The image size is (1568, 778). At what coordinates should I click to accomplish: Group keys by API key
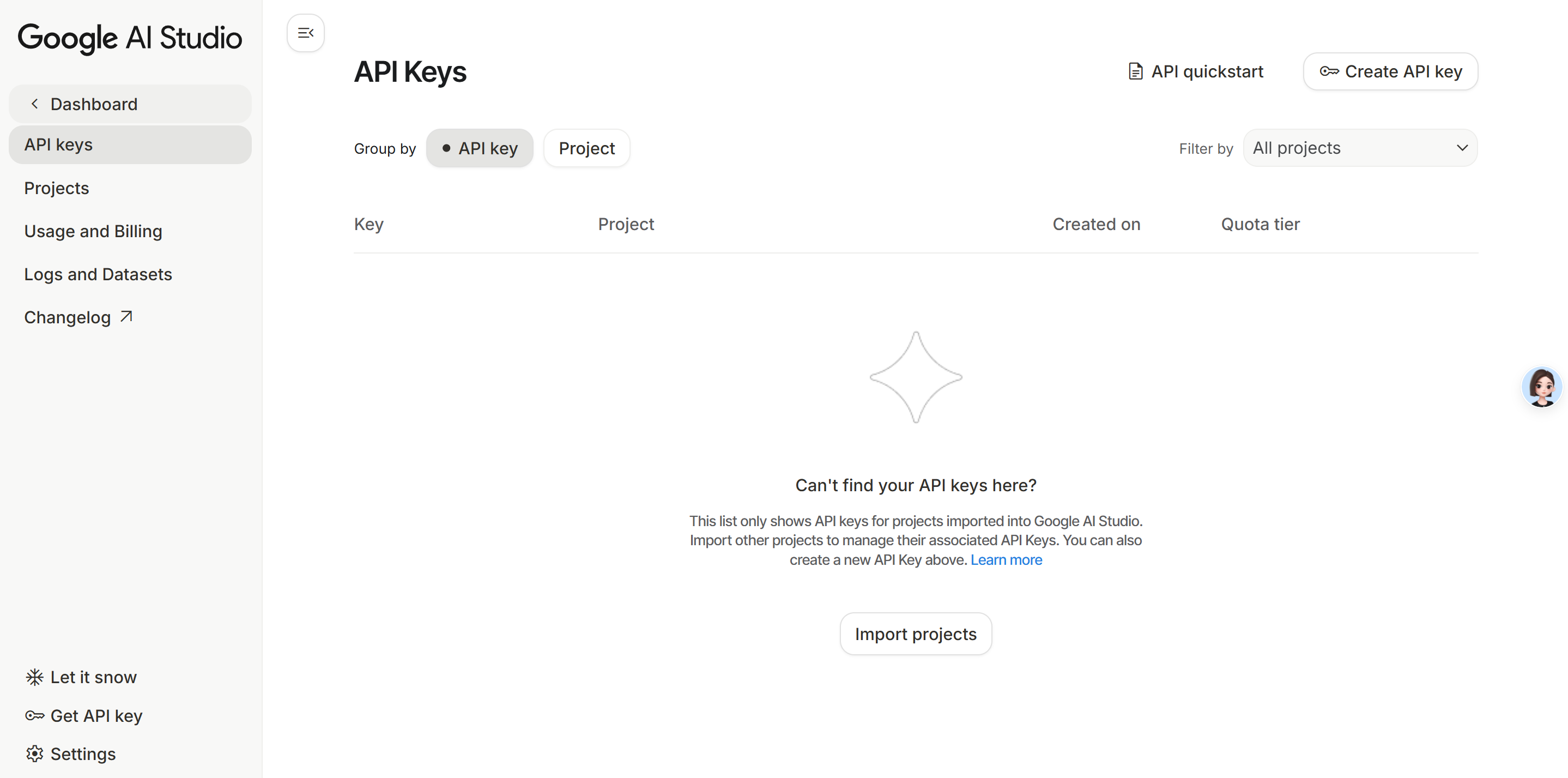[x=480, y=148]
